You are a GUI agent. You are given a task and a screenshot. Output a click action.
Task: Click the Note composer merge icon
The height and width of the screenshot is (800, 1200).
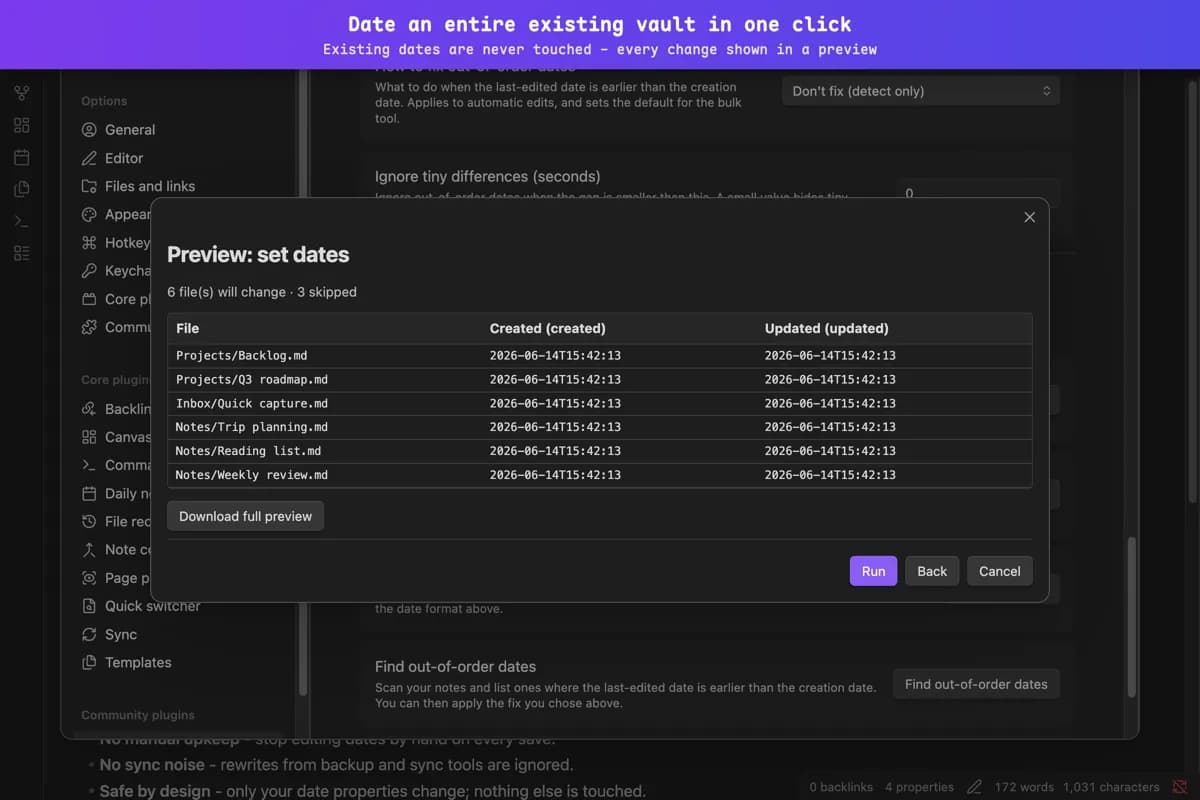pyautogui.click(x=89, y=549)
